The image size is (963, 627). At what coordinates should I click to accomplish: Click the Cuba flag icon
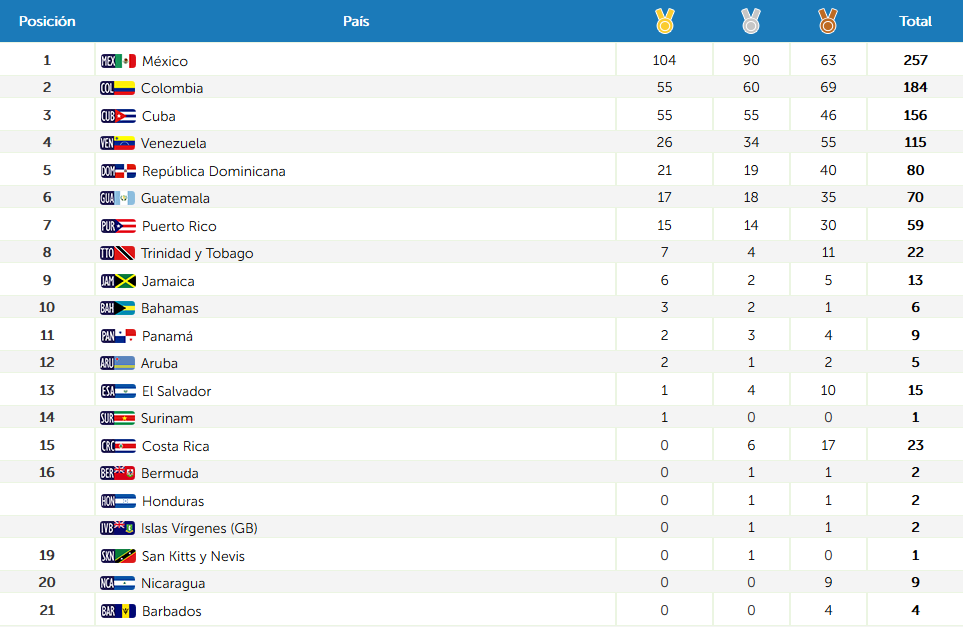(118, 116)
